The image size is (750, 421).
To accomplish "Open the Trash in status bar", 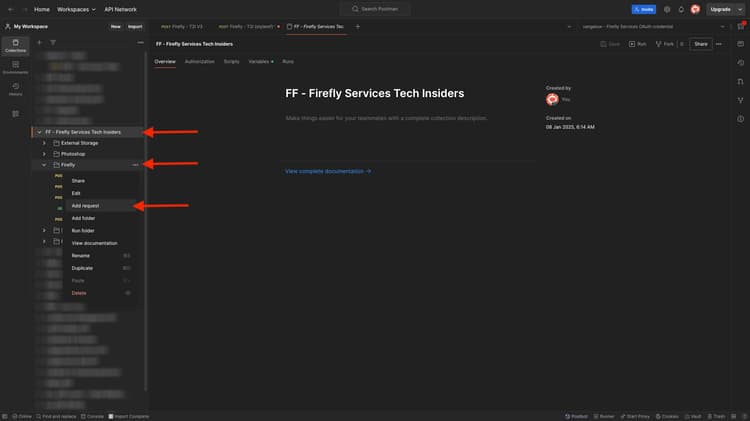I will click(x=716, y=416).
